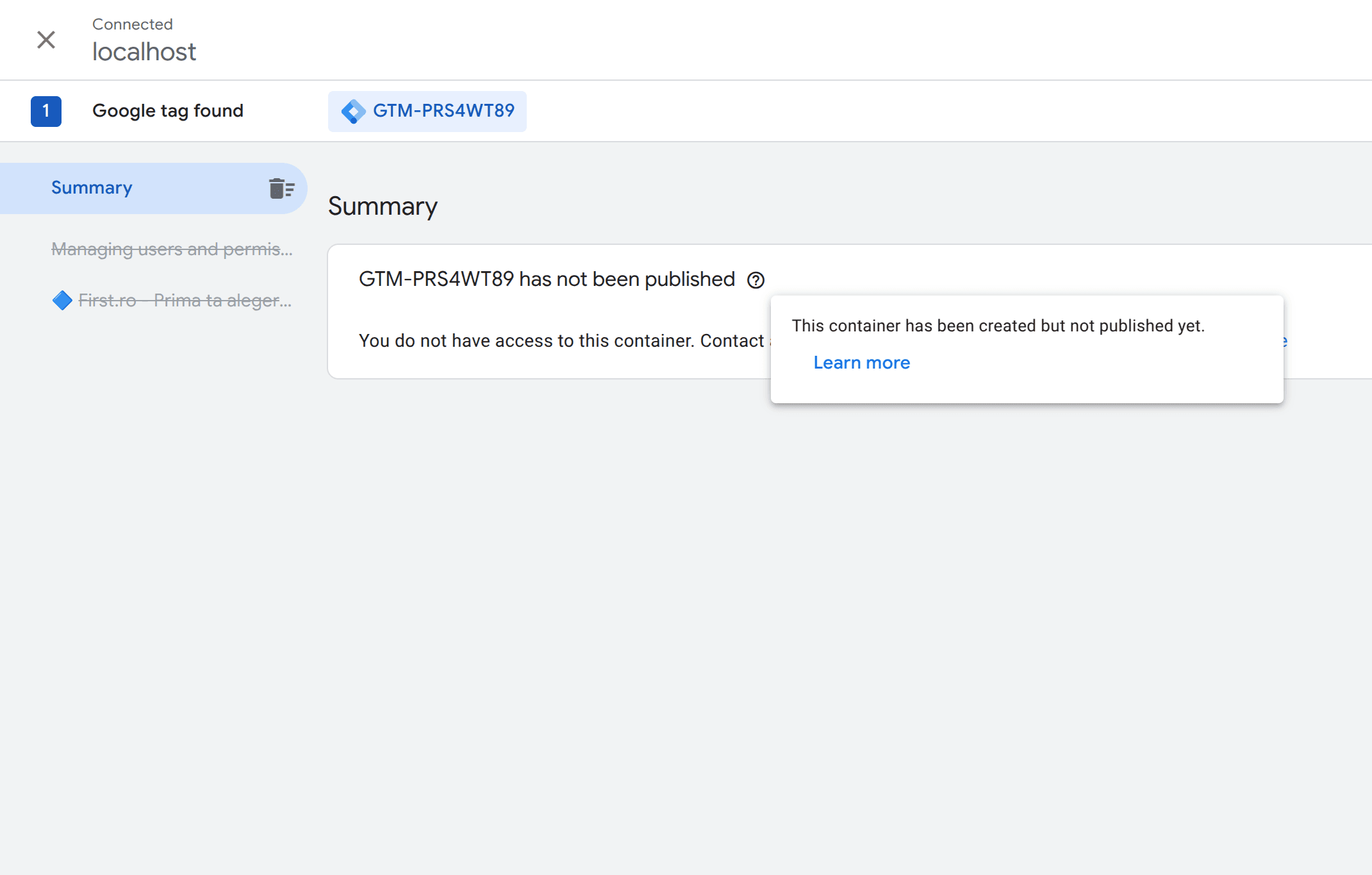Click the 'Connected' status text

pyautogui.click(x=133, y=24)
